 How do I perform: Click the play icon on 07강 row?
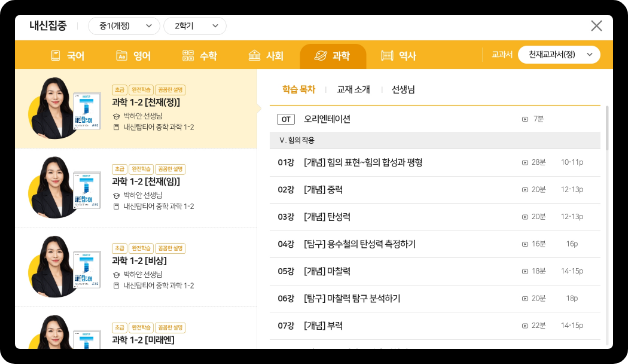[525, 326]
